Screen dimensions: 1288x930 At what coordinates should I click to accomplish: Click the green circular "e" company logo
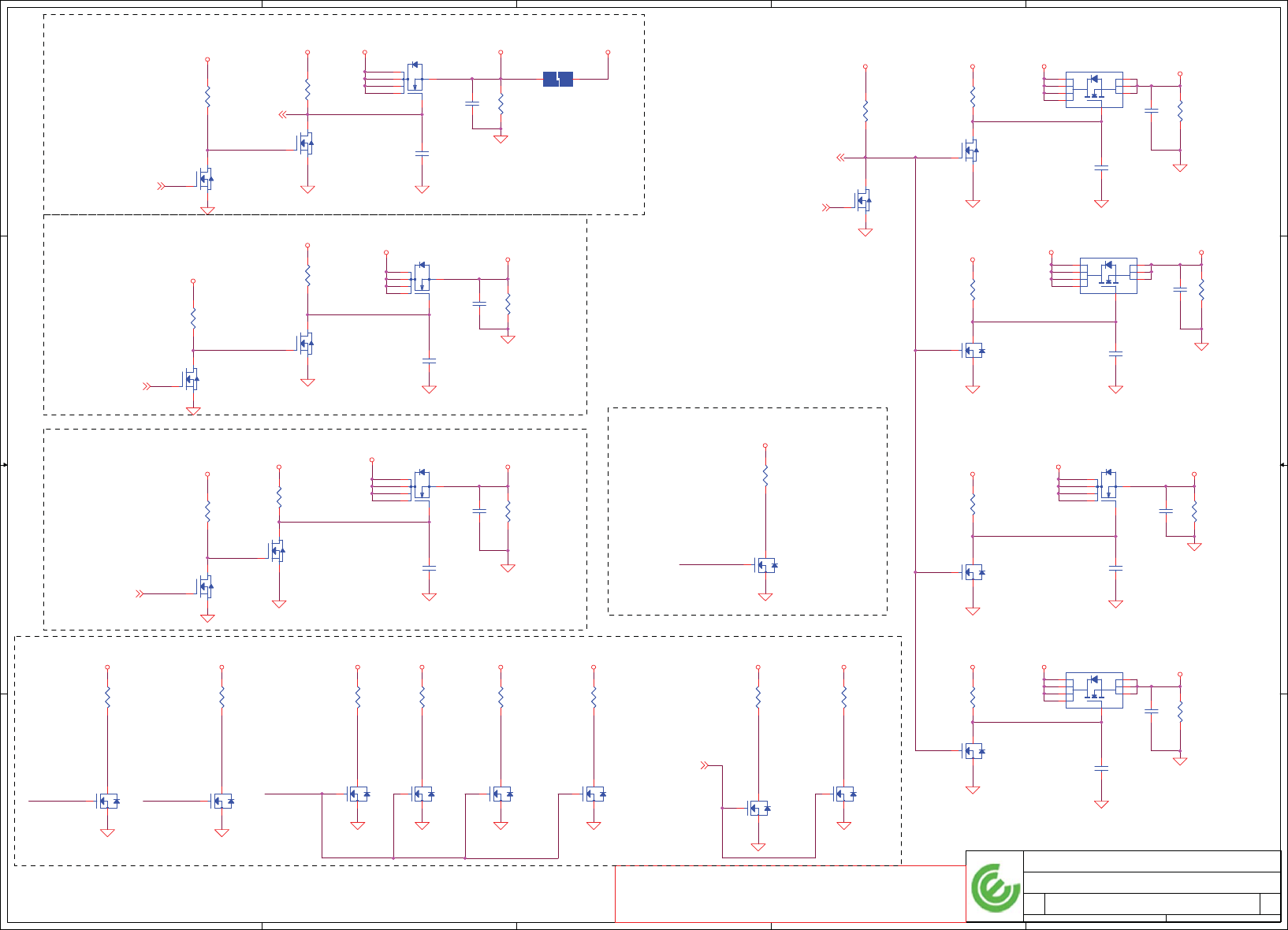pyautogui.click(x=995, y=887)
